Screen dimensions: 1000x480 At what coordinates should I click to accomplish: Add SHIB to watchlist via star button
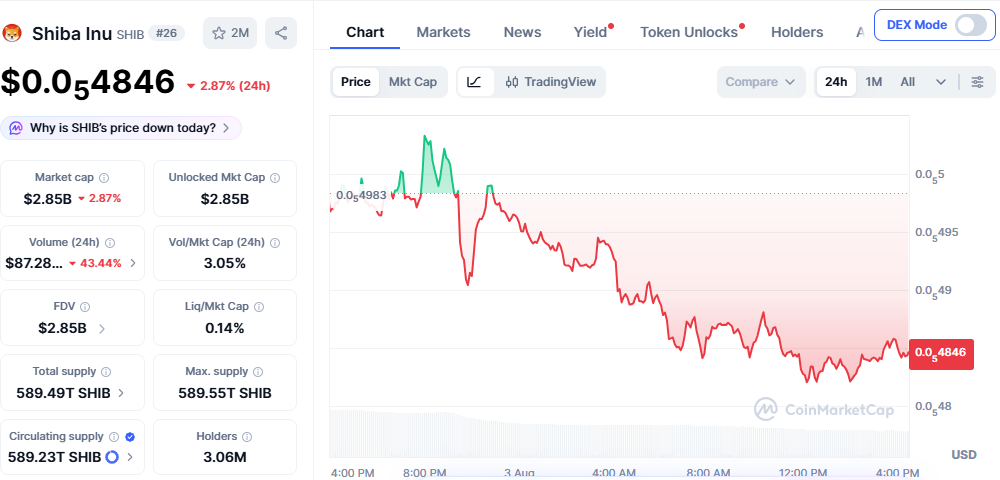point(230,33)
